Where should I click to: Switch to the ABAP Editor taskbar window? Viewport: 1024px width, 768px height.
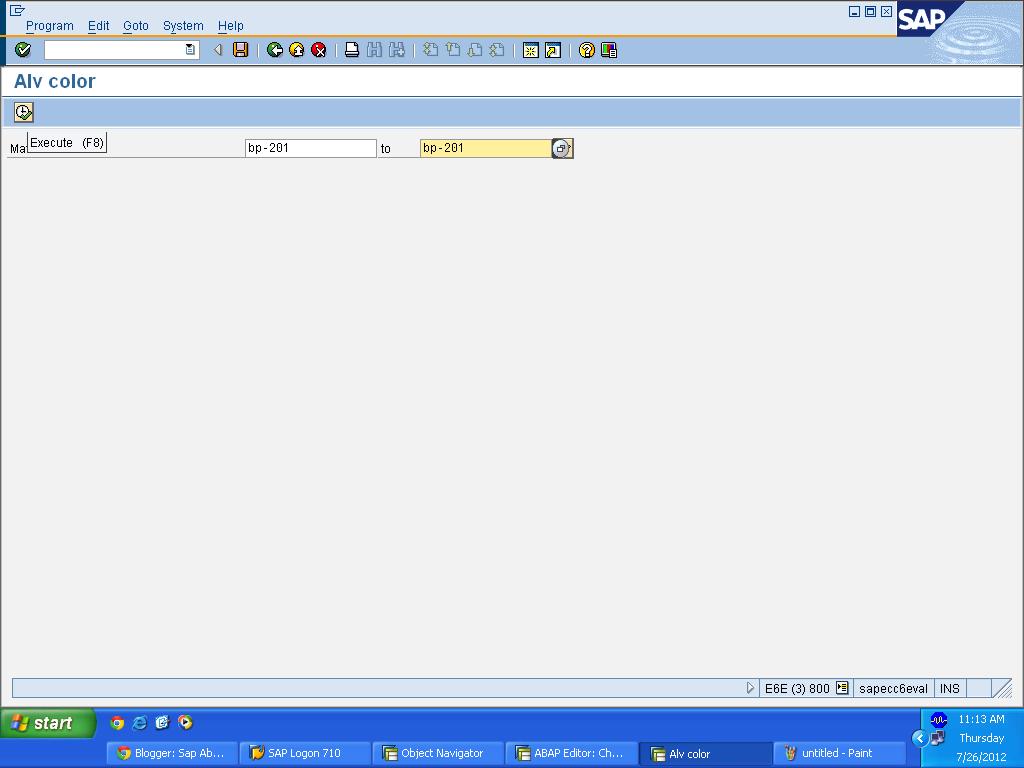[572, 753]
